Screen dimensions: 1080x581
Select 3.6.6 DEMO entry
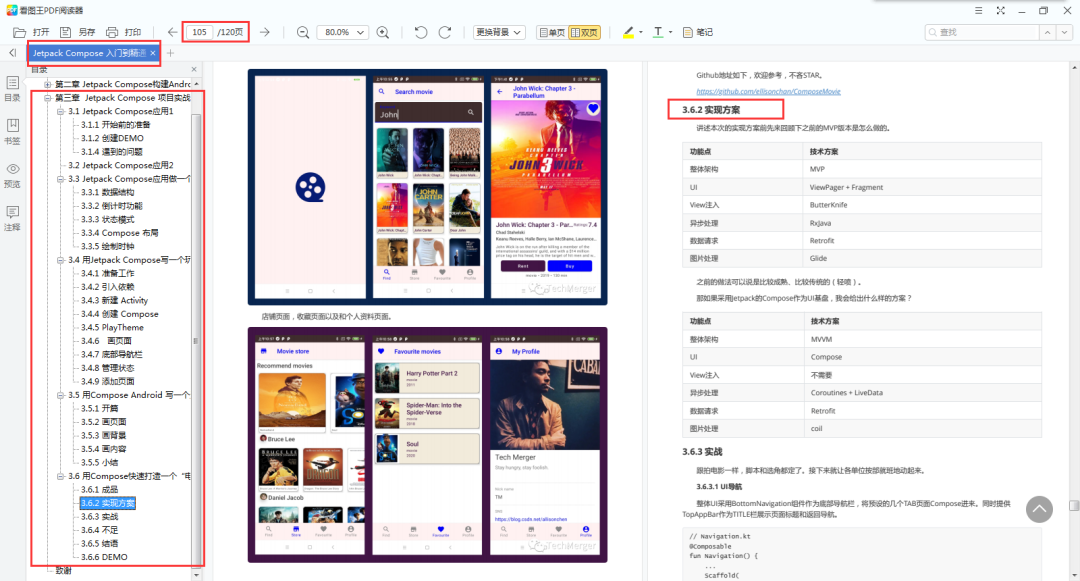(x=104, y=557)
